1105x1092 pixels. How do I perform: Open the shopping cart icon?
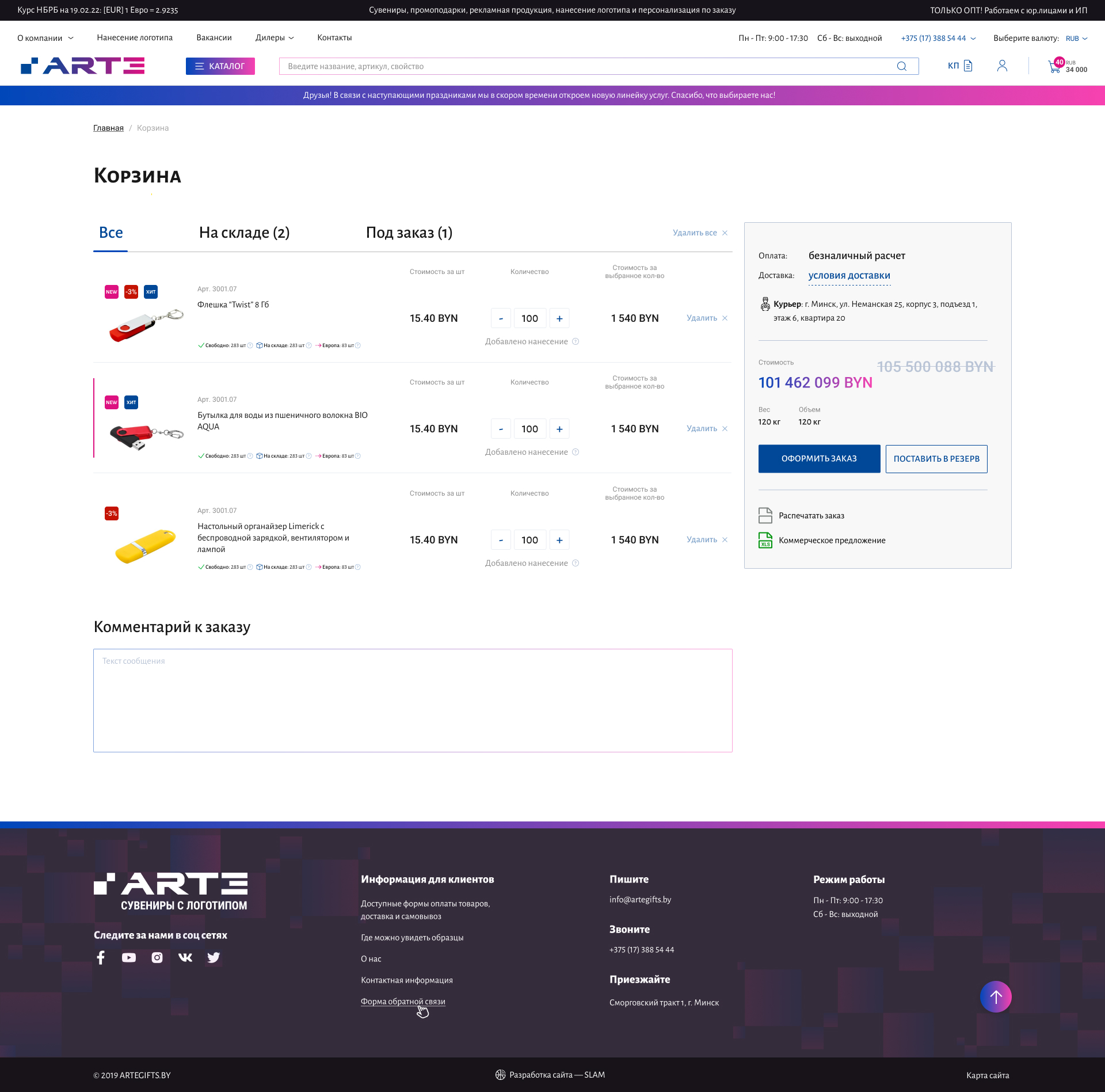click(x=1054, y=67)
